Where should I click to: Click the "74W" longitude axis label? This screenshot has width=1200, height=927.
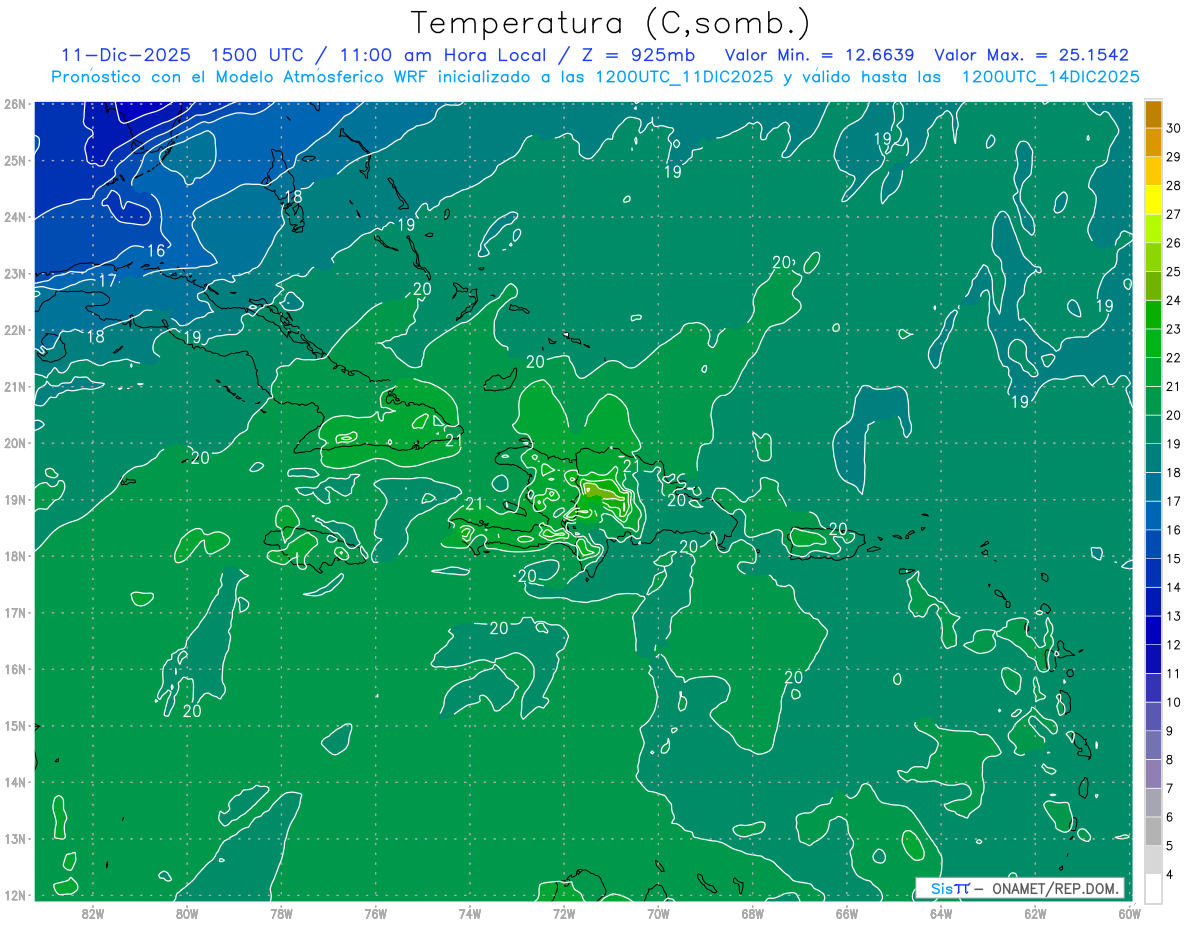[470, 912]
